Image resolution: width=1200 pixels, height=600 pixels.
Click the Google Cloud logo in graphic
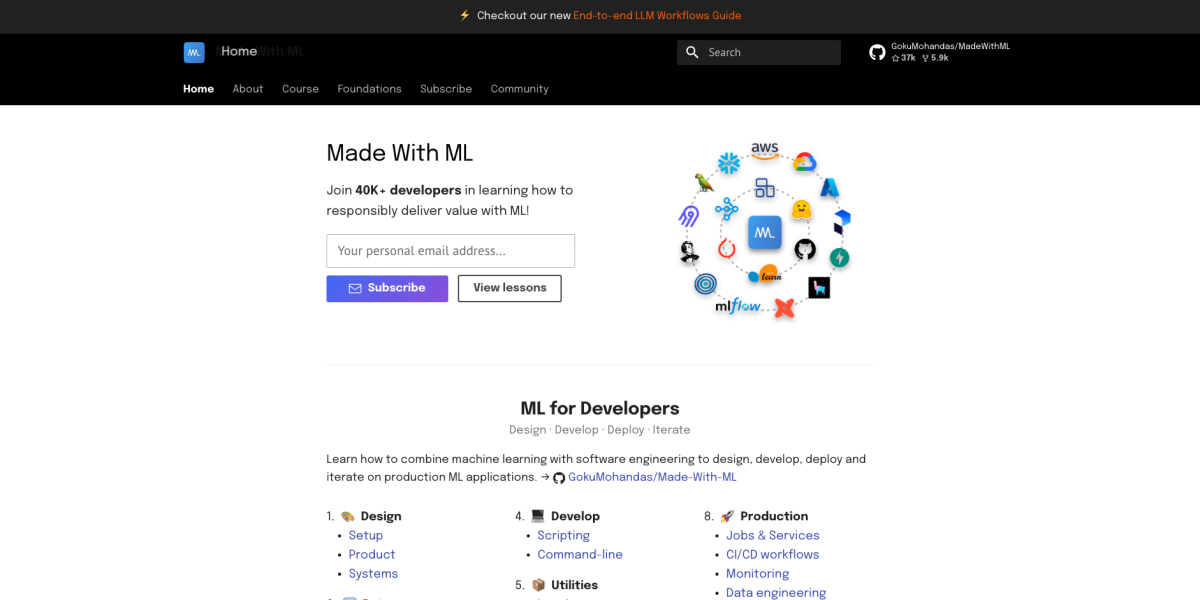805,162
